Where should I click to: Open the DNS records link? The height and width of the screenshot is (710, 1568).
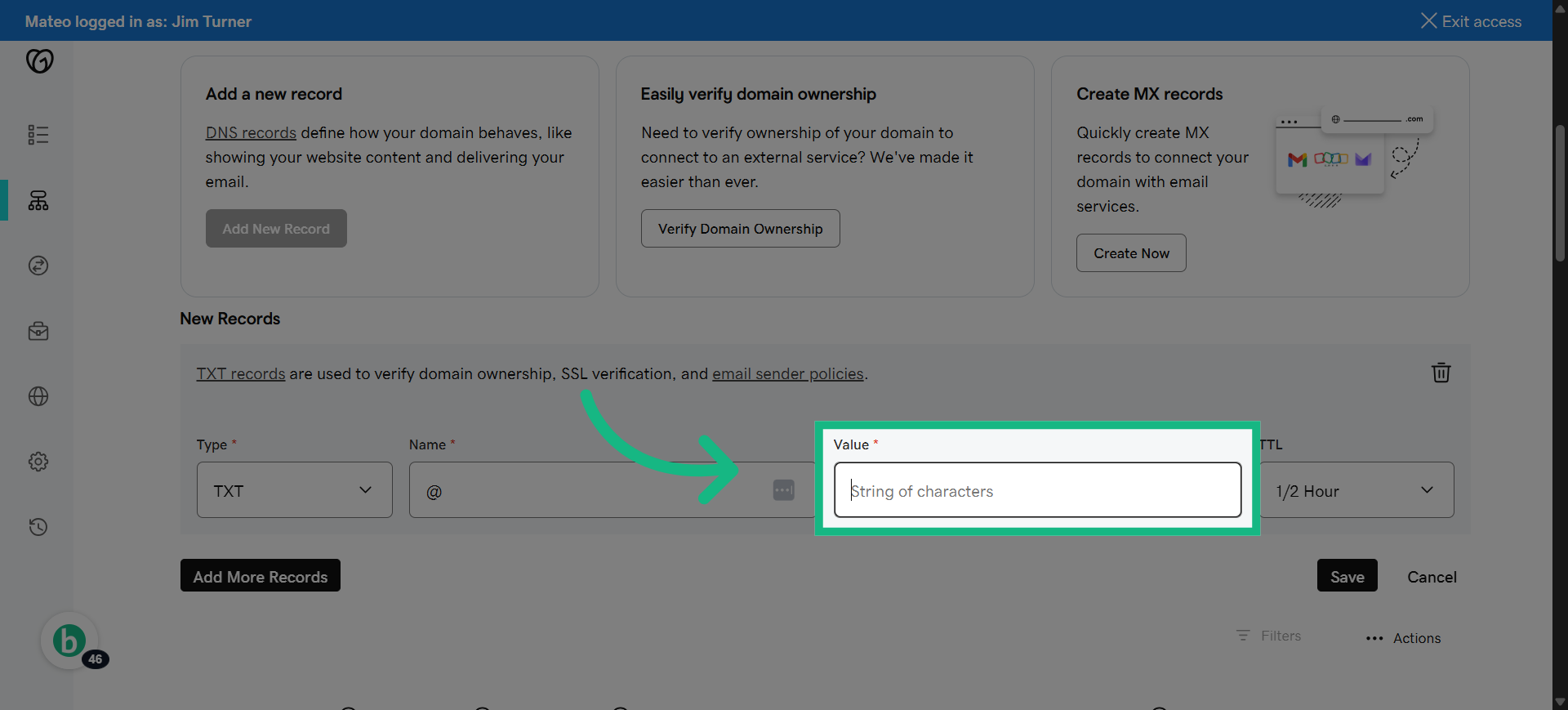[251, 132]
